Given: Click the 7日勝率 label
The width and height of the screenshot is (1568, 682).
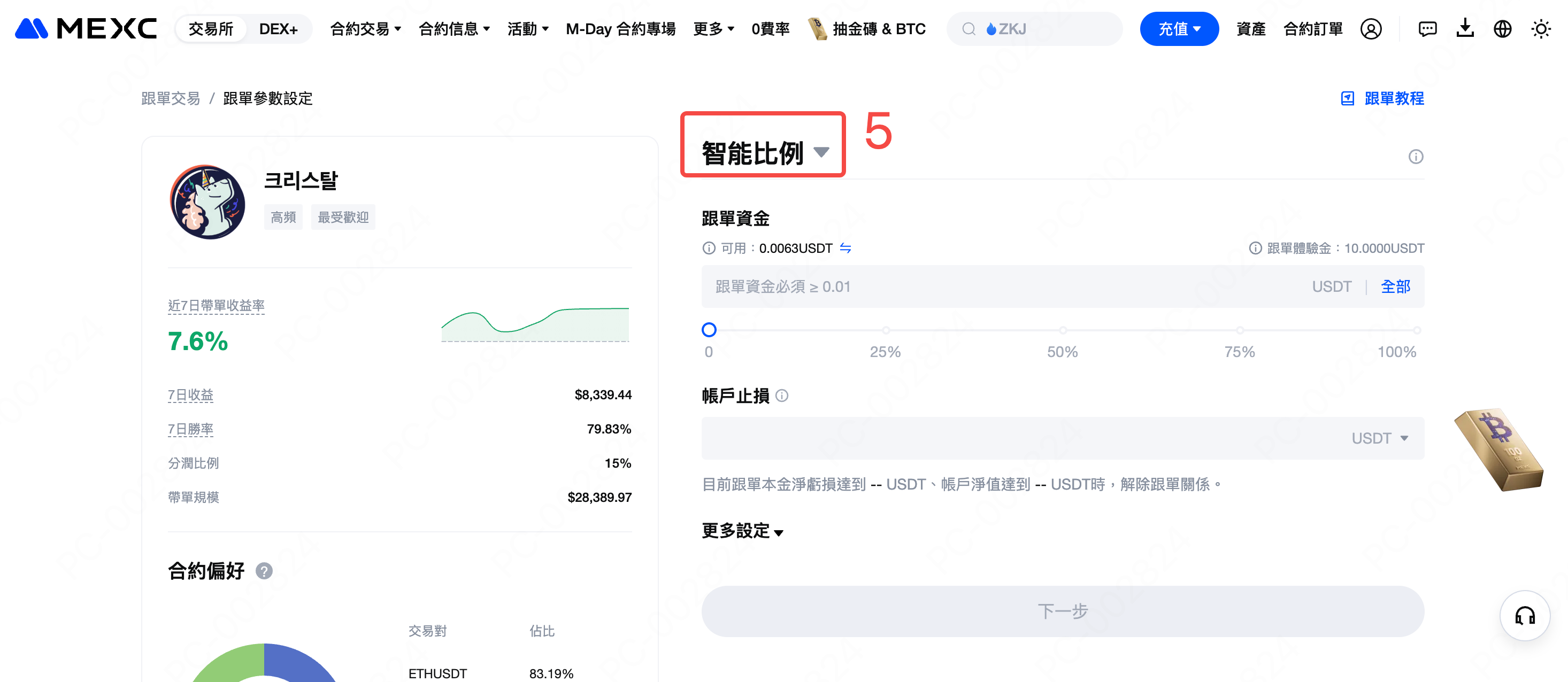Looking at the screenshot, I should (x=190, y=429).
